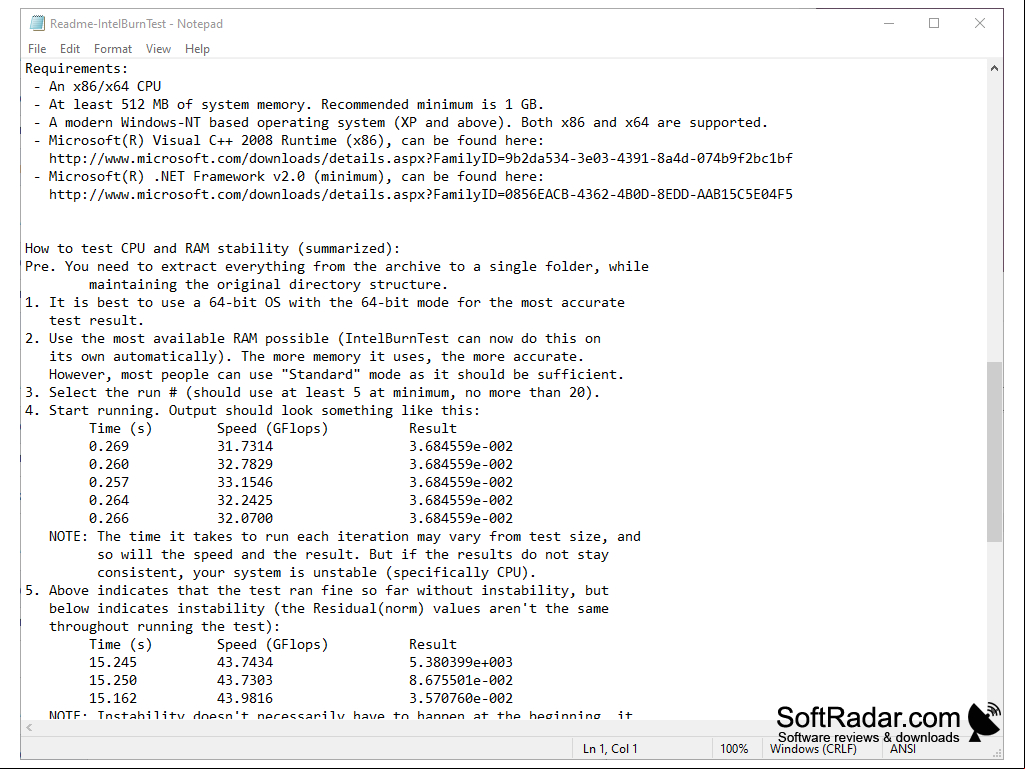Open the Help menu
Viewport: 1025px width, 769px height.
(x=197, y=49)
